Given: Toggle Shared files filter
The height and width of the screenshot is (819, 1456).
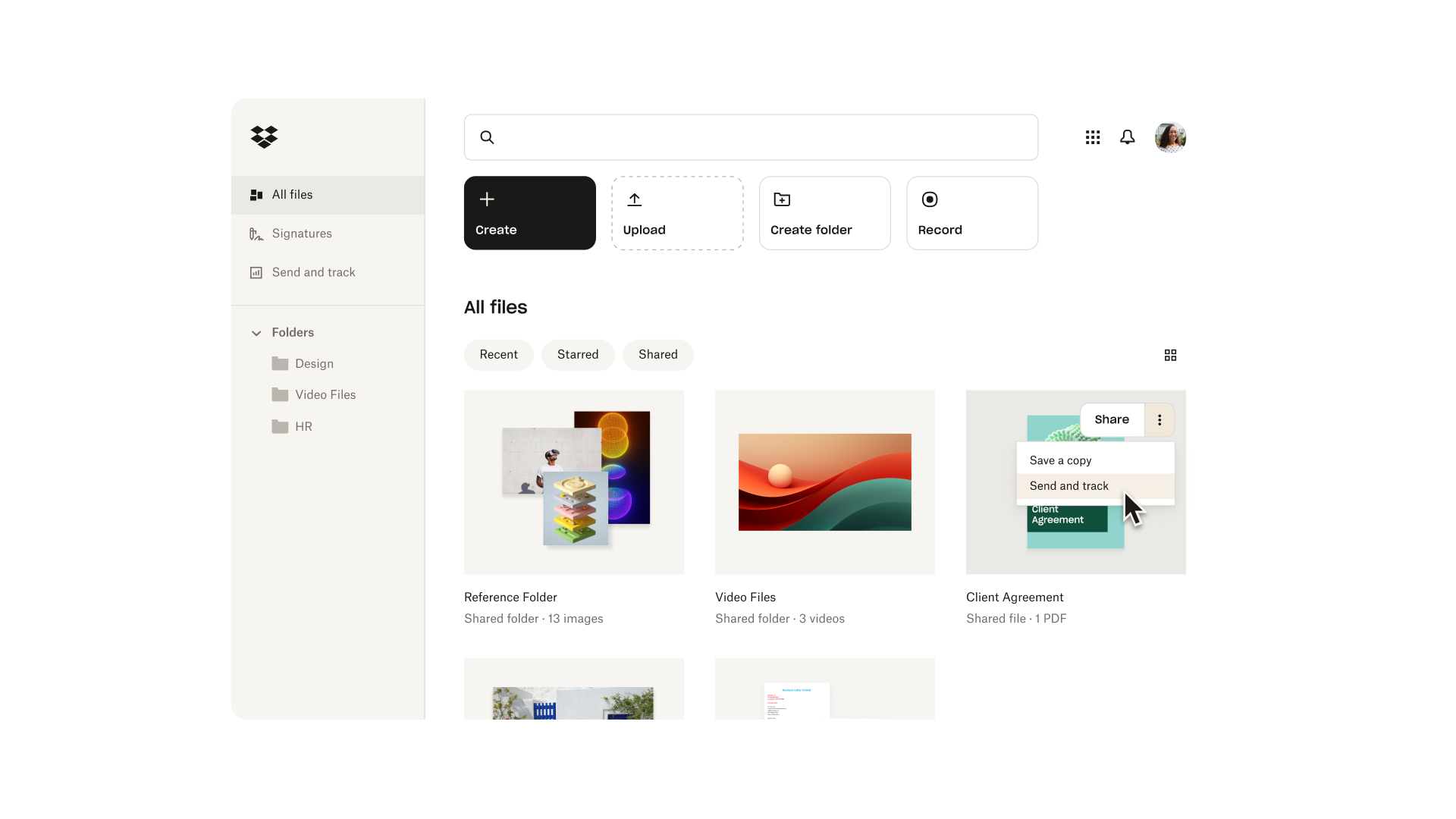Looking at the screenshot, I should tap(658, 354).
